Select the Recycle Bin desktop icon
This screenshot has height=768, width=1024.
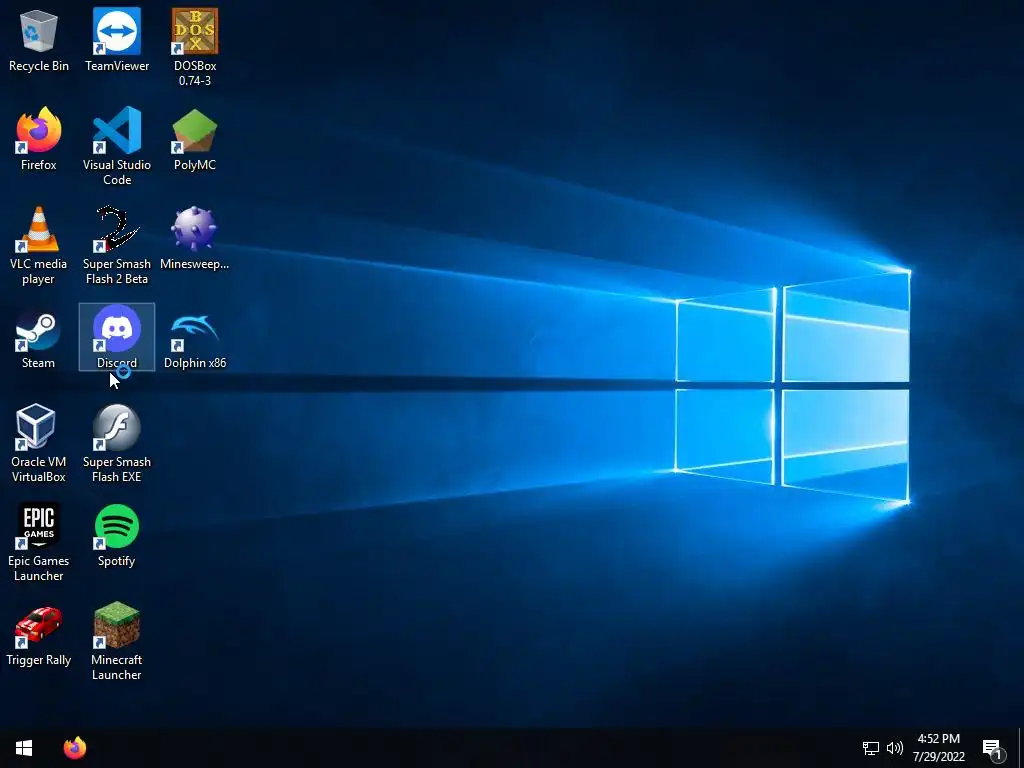(x=39, y=40)
